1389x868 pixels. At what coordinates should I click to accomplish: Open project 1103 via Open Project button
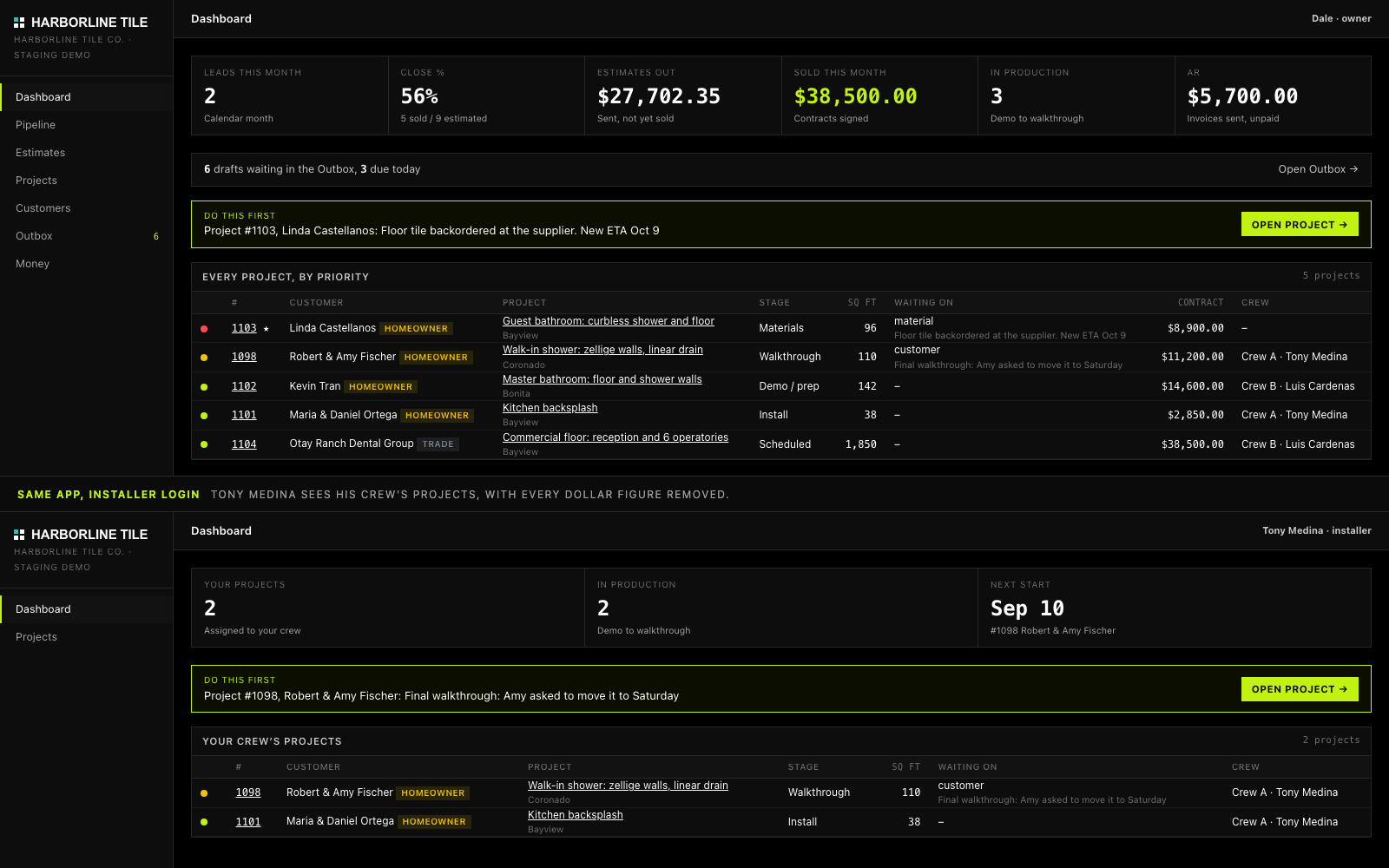point(1300,225)
